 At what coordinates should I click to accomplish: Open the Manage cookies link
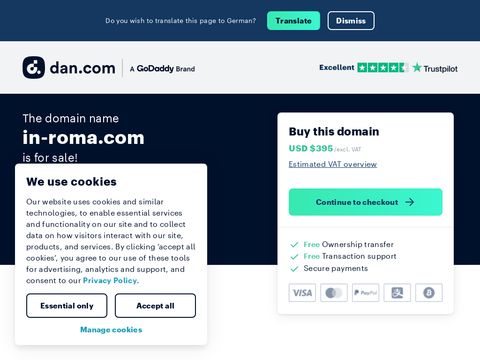point(111,330)
